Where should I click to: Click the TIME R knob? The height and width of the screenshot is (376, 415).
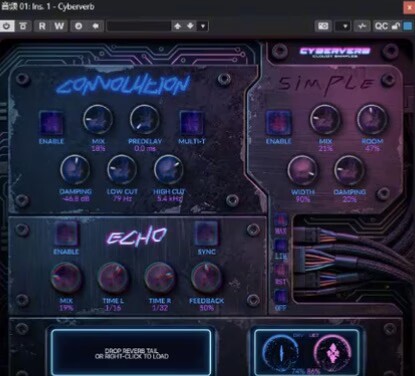(160, 278)
